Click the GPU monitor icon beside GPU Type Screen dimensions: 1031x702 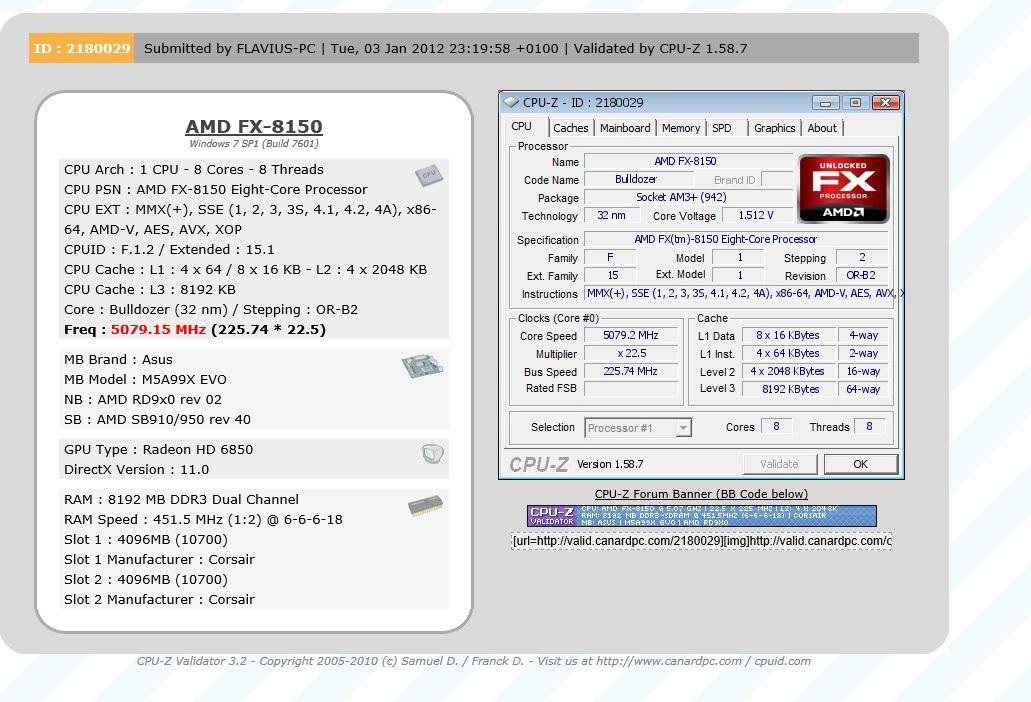[x=433, y=454]
